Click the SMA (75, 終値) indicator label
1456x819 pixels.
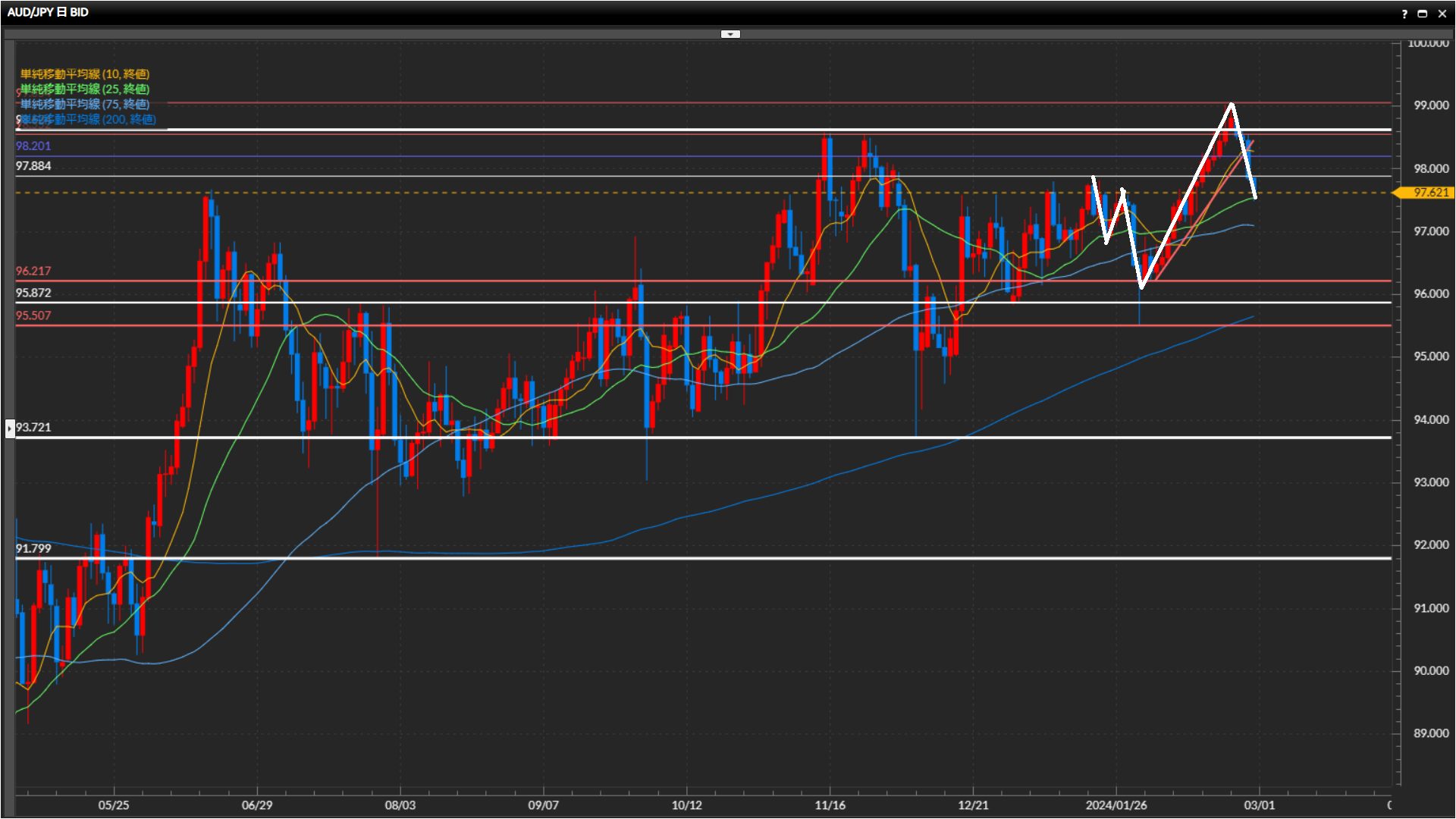[84, 105]
